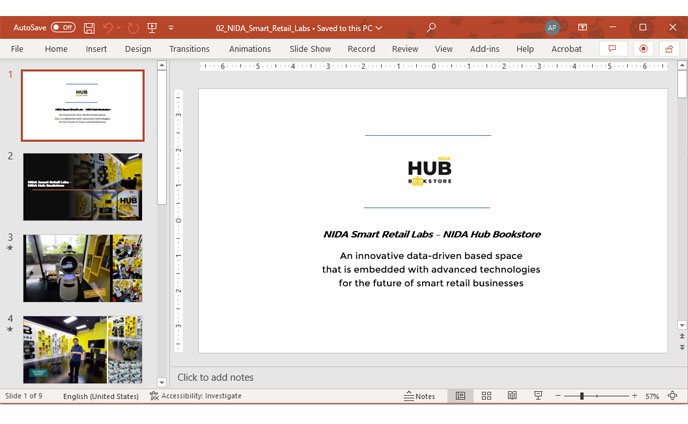Click the zoom slider handle
This screenshot has width=688, height=424.
(582, 396)
